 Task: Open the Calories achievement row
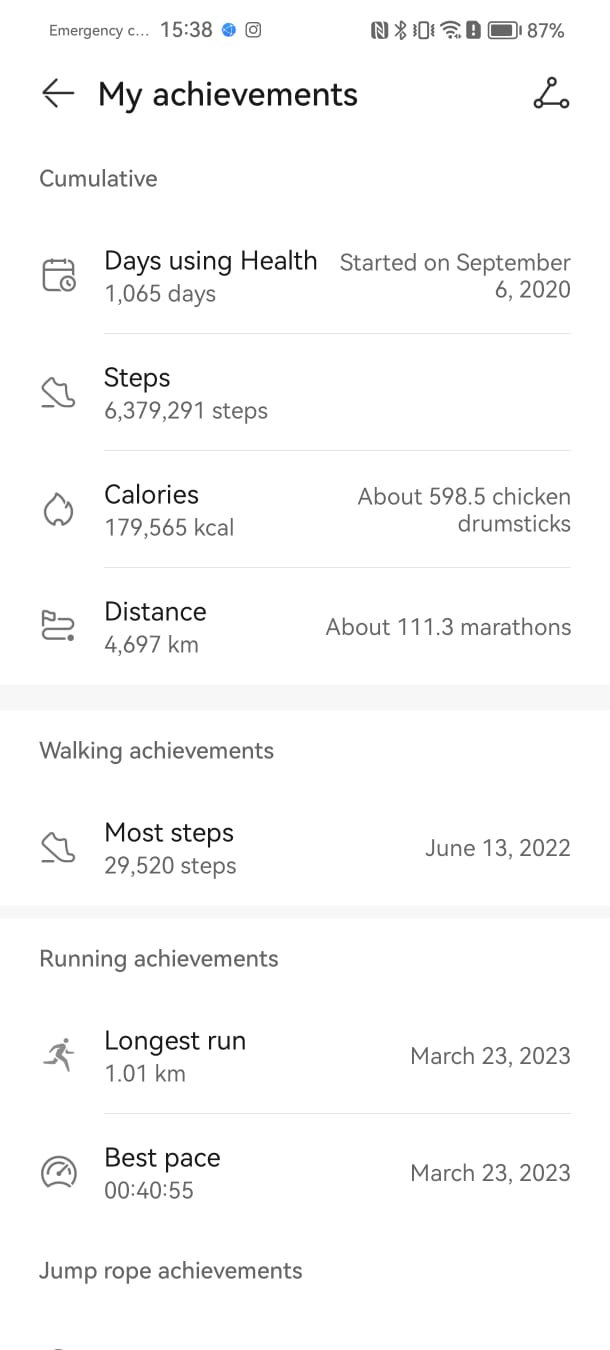(152, 495)
